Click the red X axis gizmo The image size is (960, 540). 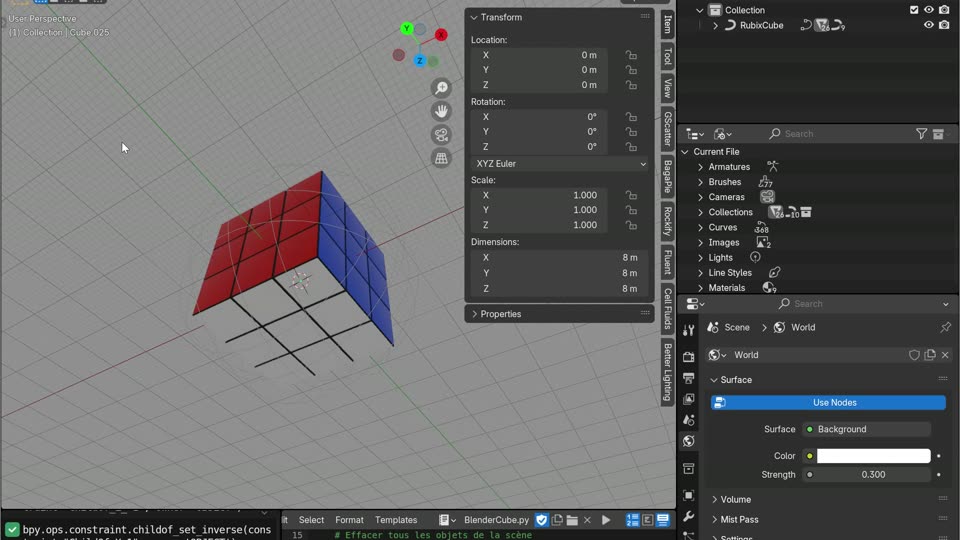coord(441,35)
